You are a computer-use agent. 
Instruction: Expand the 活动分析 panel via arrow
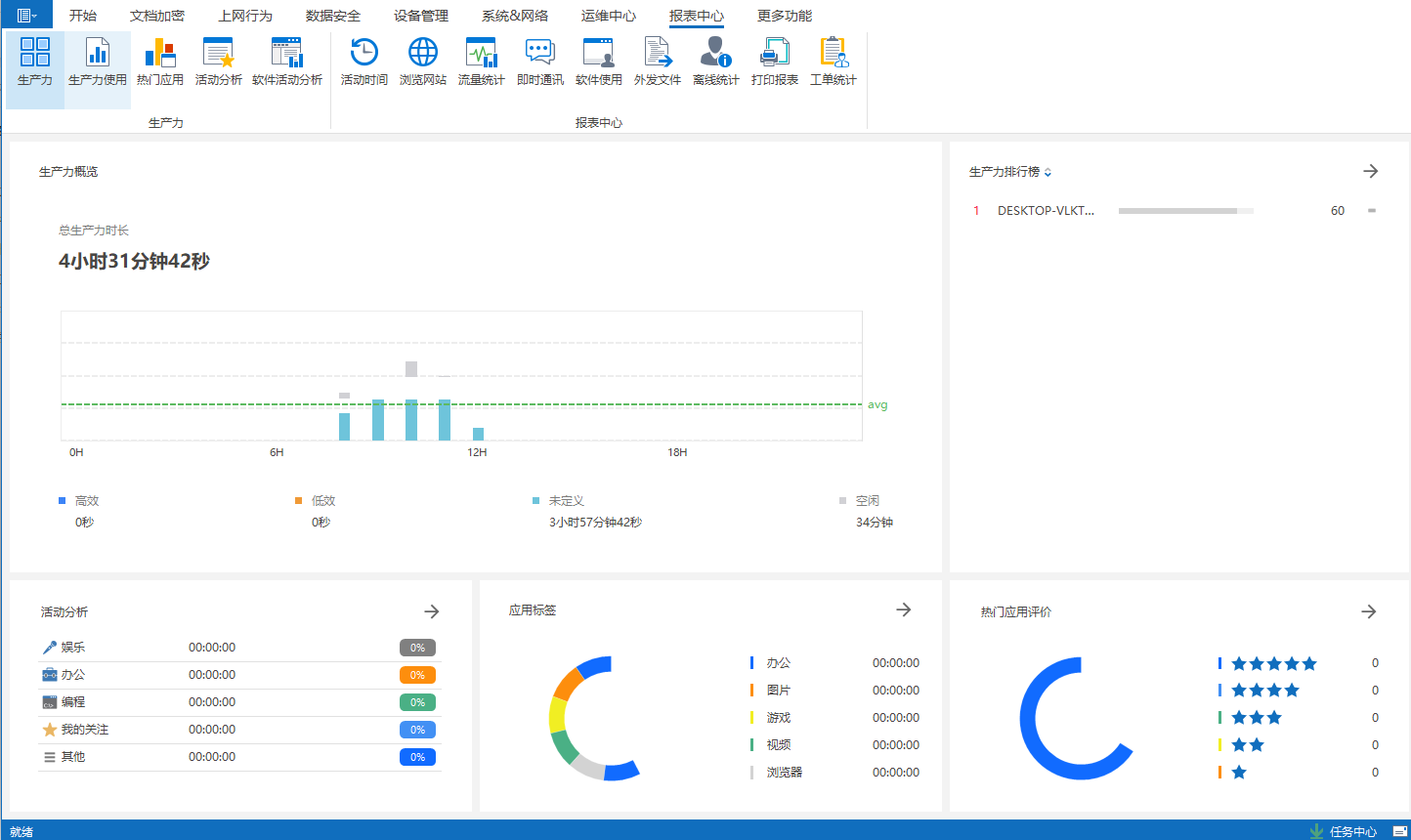[x=431, y=611]
